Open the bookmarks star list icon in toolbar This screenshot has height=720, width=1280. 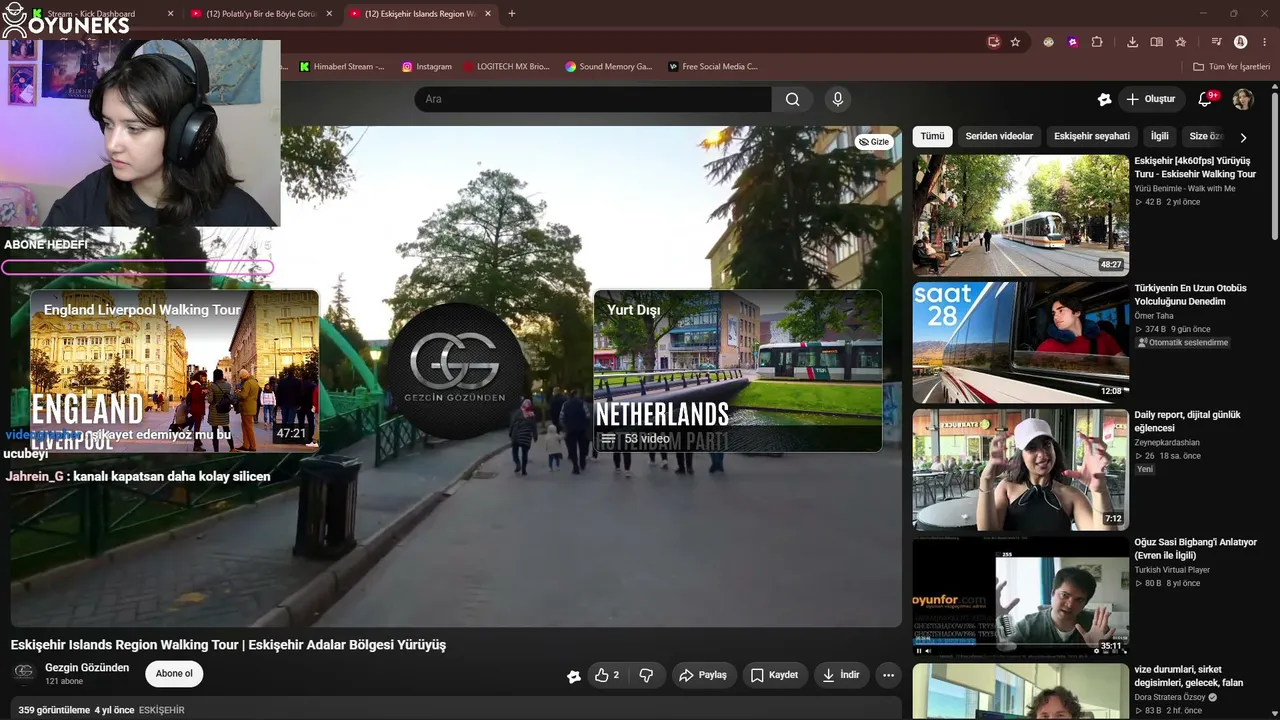(x=1180, y=42)
